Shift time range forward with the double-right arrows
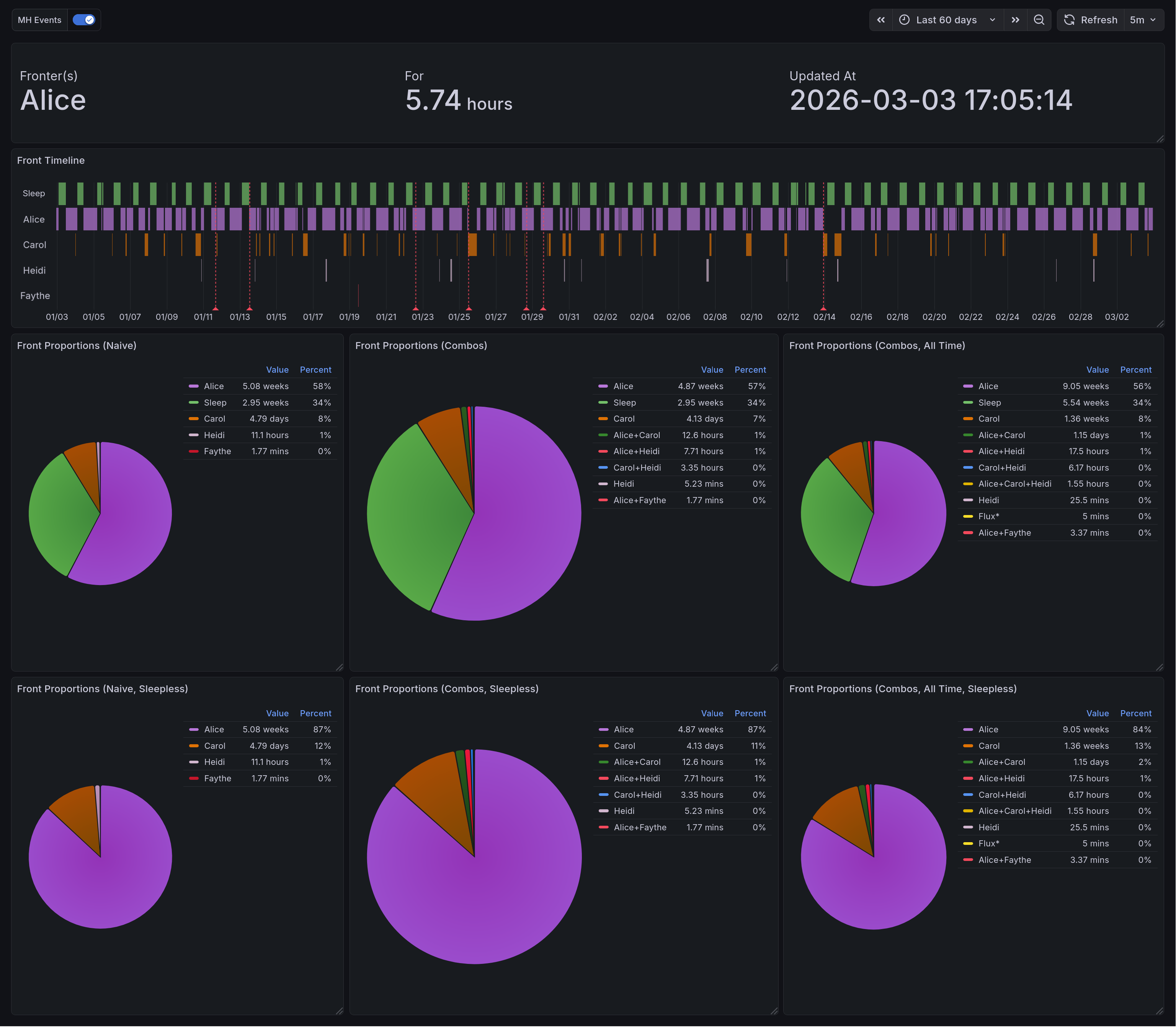The width and height of the screenshot is (1176, 1027). click(1016, 20)
